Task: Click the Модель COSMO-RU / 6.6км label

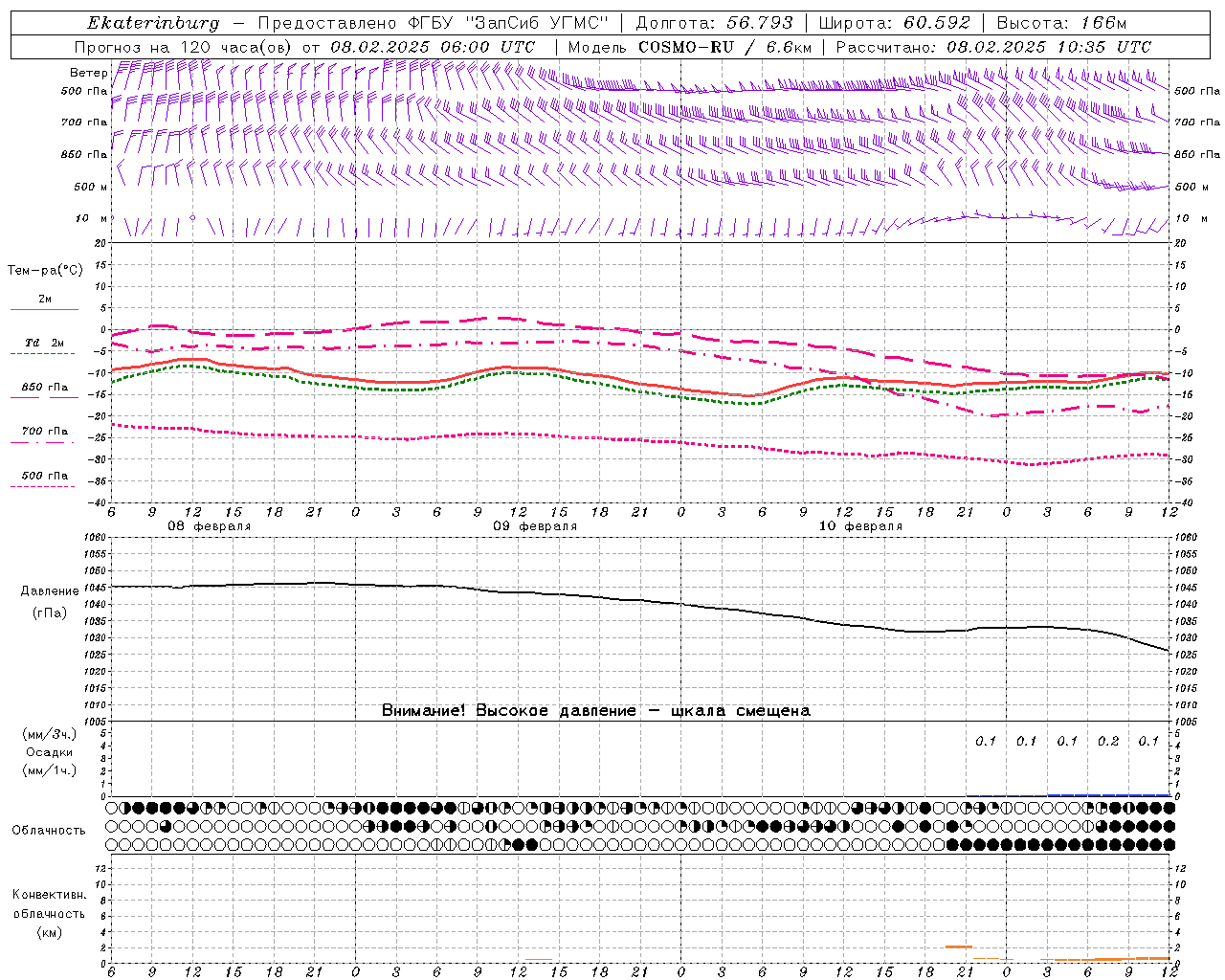Action: tap(690, 47)
